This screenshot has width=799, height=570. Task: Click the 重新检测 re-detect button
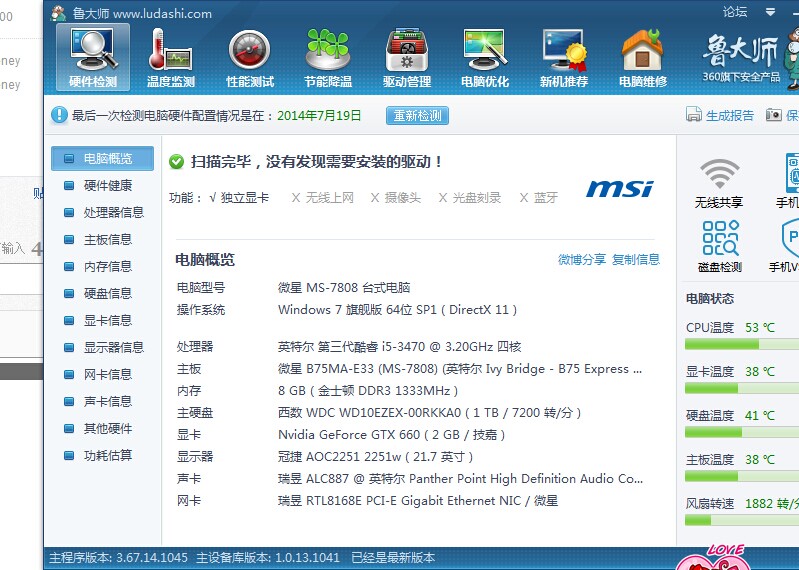417,116
